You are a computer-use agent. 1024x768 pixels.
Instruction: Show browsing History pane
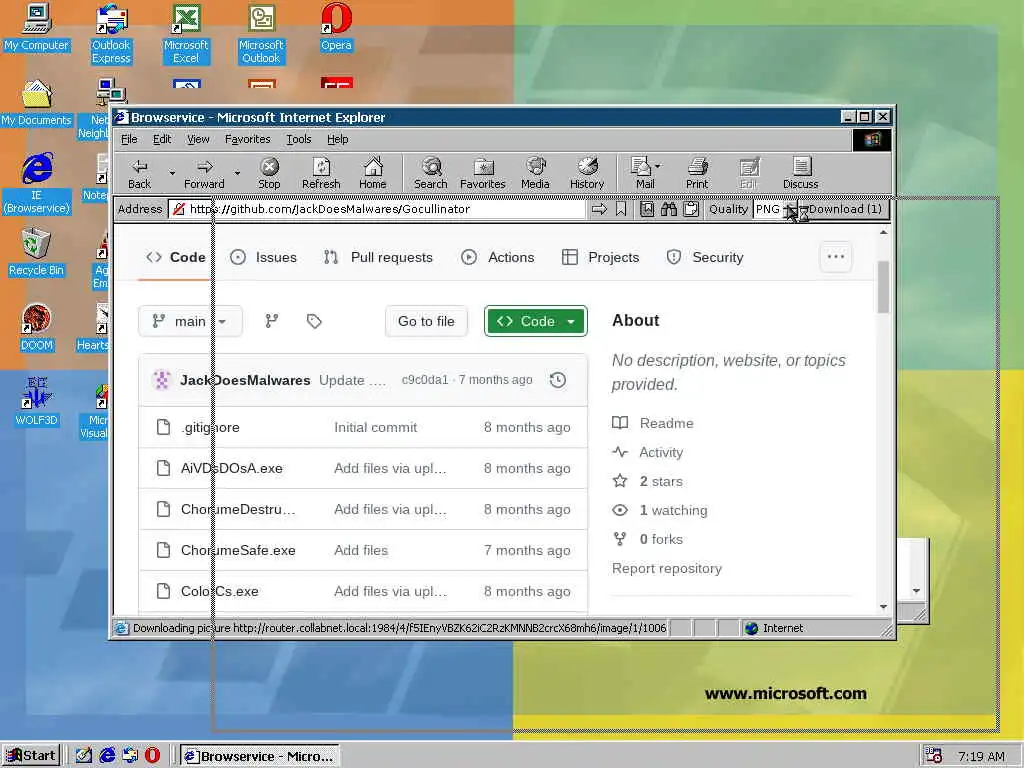(587, 174)
